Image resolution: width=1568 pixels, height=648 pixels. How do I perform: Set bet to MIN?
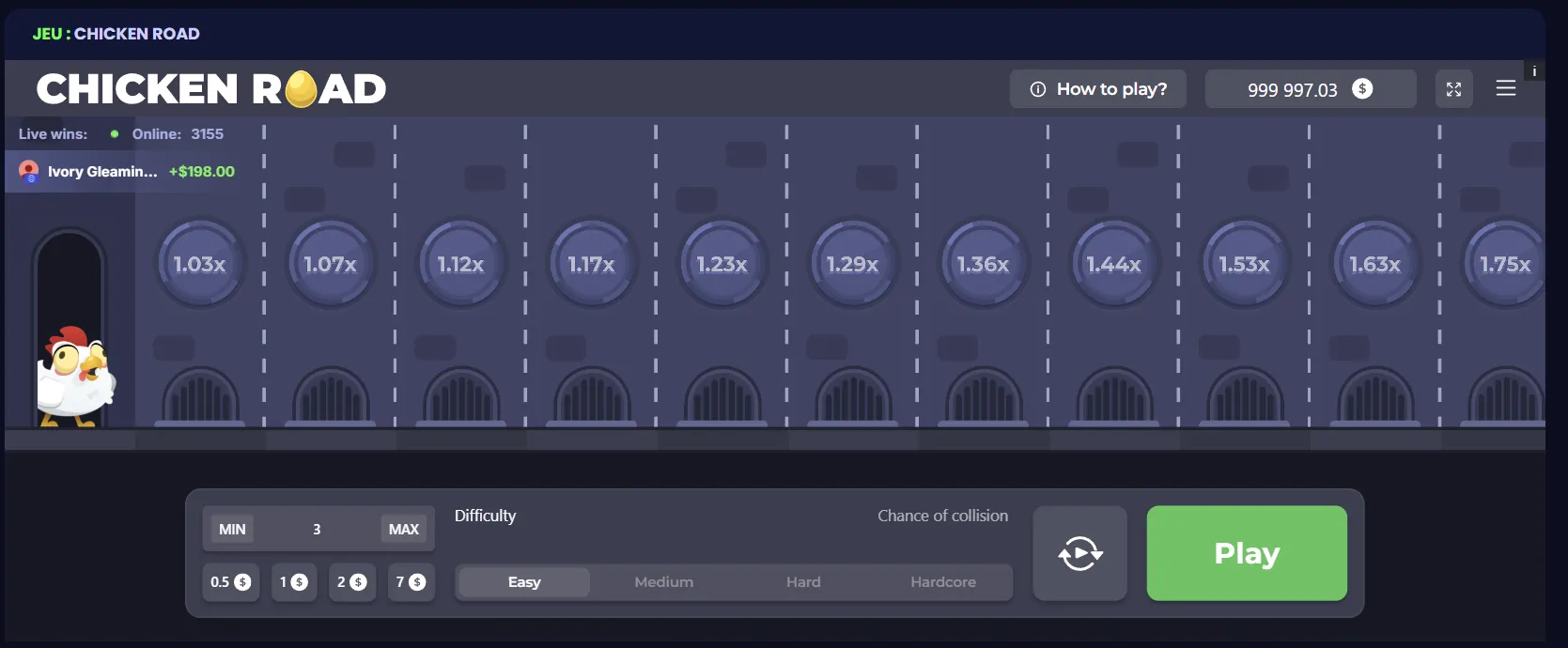point(232,530)
